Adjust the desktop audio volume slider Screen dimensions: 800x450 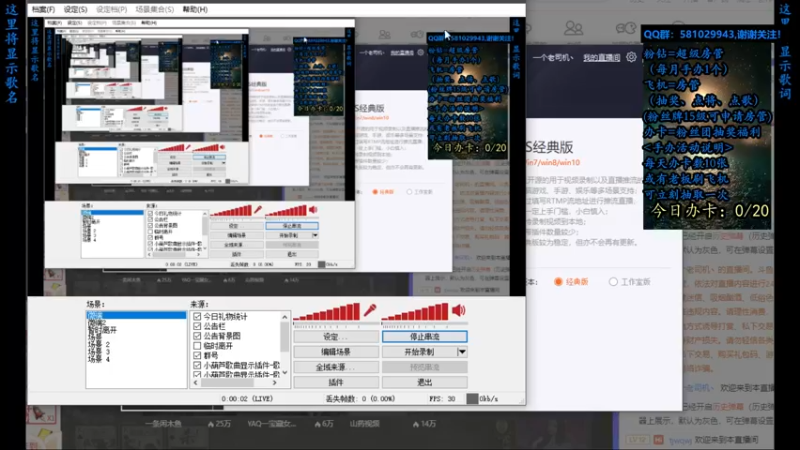(416, 312)
